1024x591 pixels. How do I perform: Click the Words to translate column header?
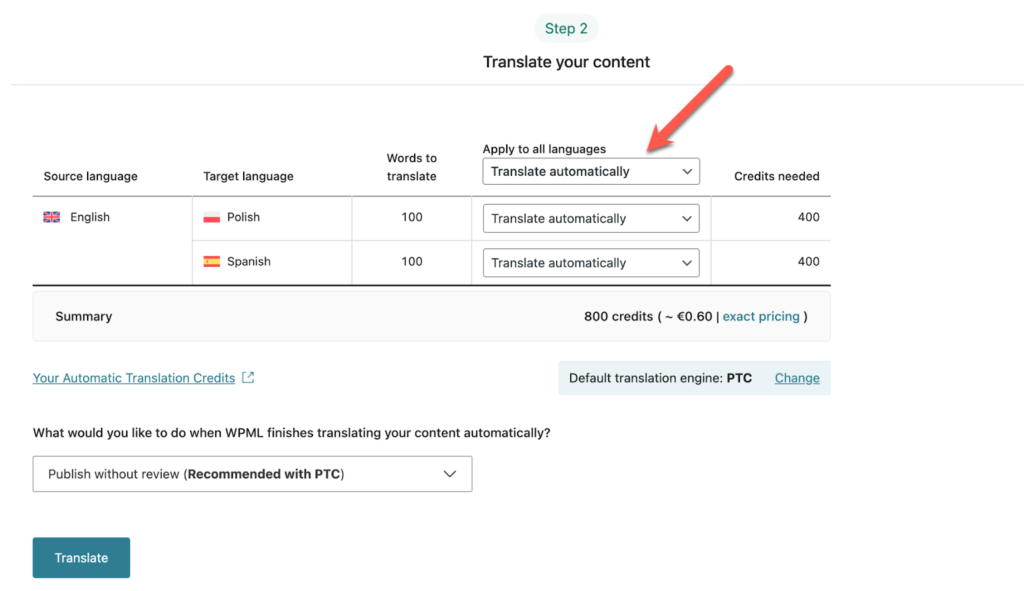click(x=412, y=167)
